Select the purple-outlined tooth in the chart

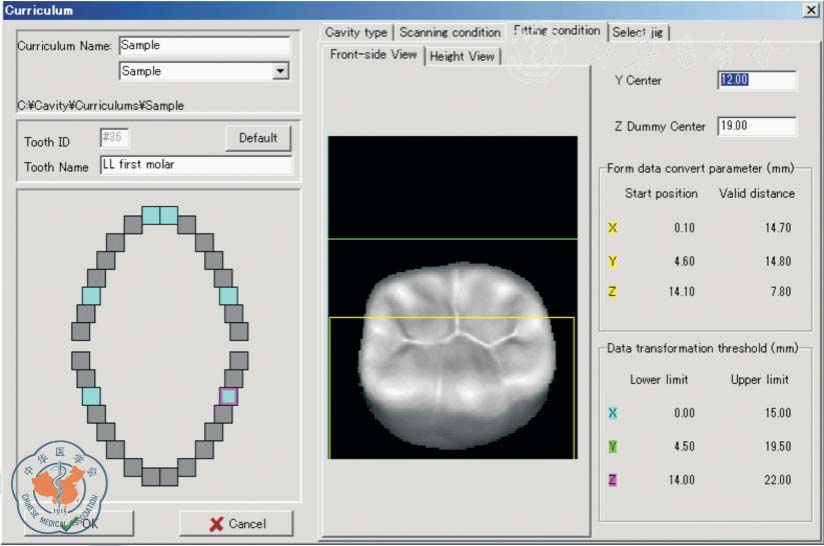click(229, 396)
